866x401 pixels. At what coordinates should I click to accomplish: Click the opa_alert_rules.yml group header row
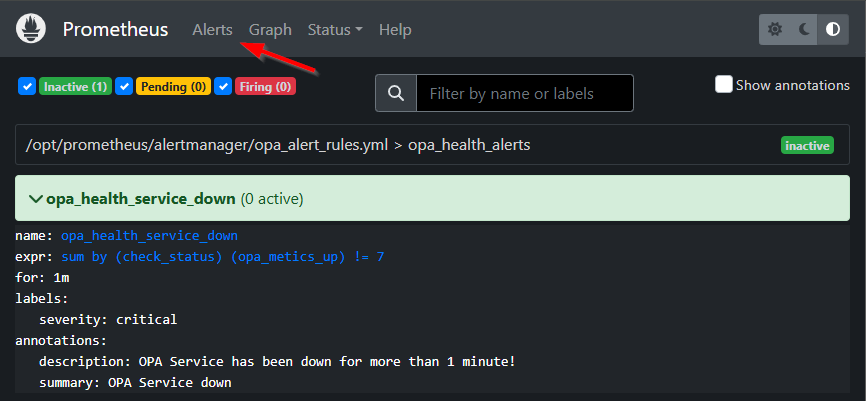click(432, 145)
